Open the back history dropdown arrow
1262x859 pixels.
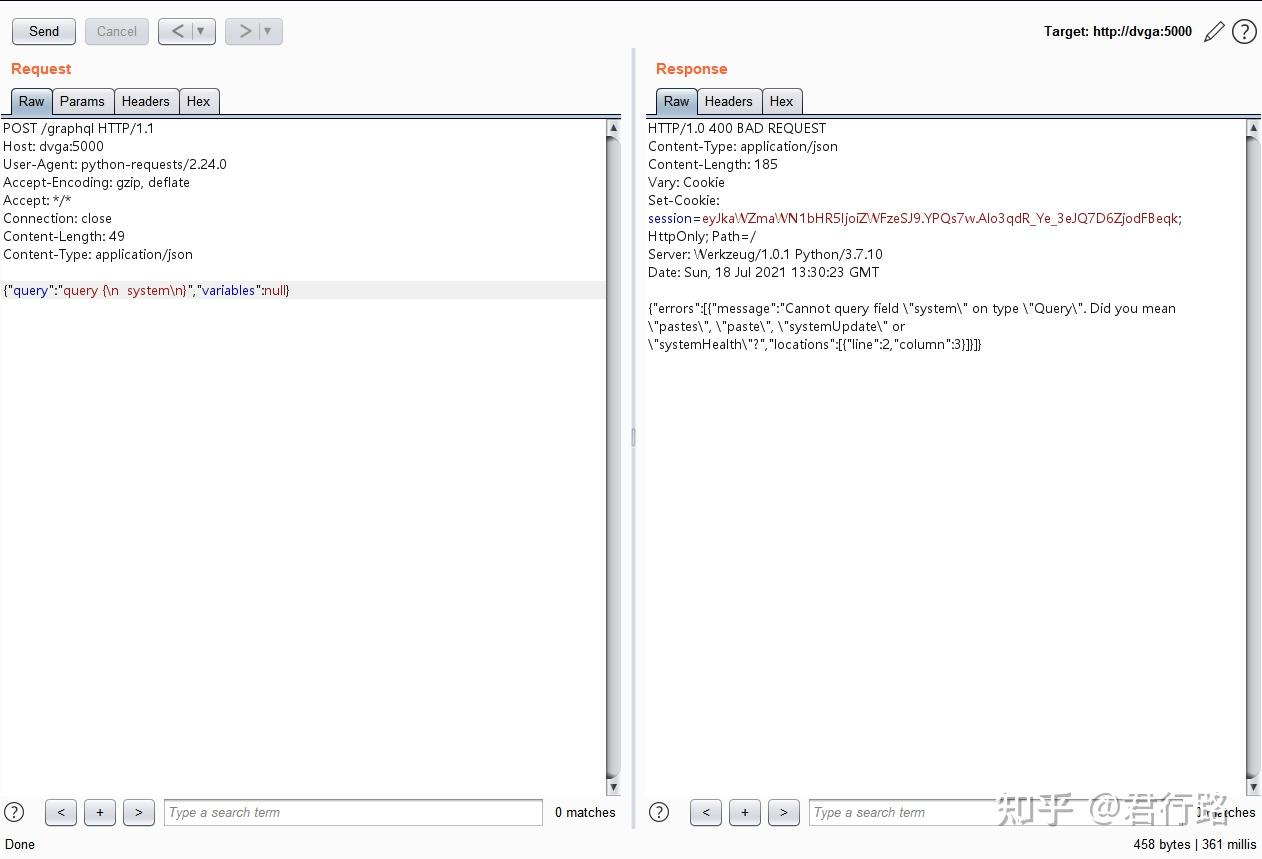203,31
